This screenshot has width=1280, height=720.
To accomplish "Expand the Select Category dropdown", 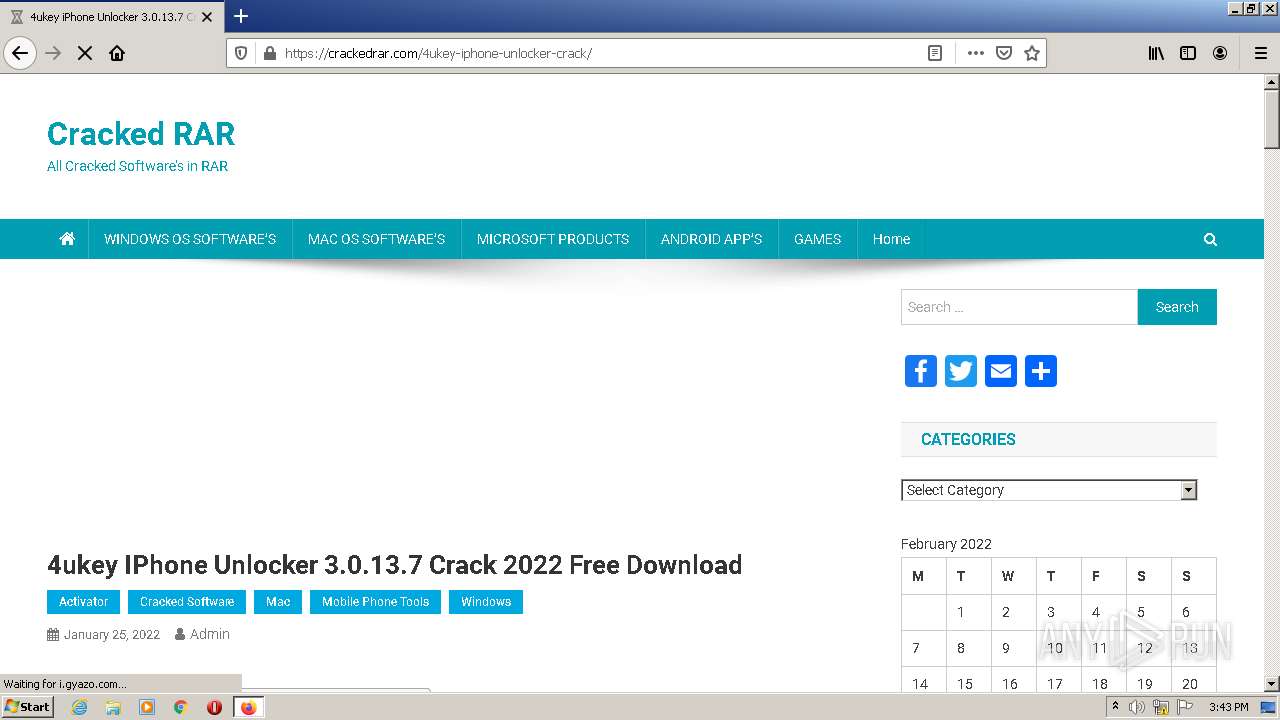I will [1048, 490].
